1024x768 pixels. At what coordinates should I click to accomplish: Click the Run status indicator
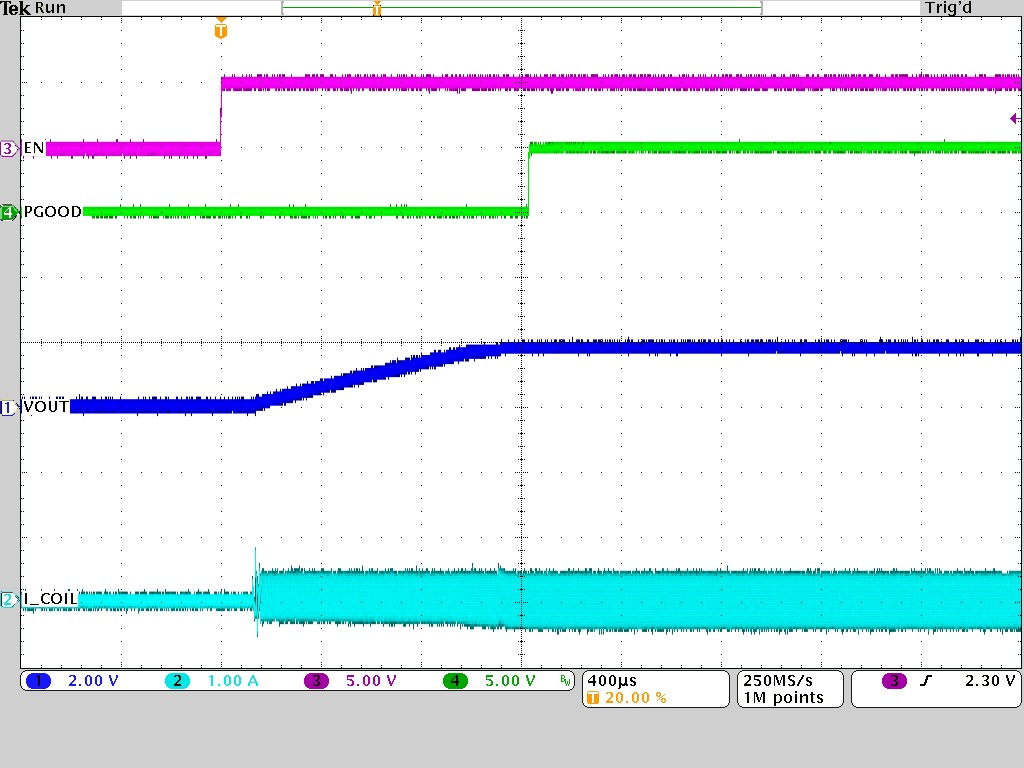coord(52,8)
